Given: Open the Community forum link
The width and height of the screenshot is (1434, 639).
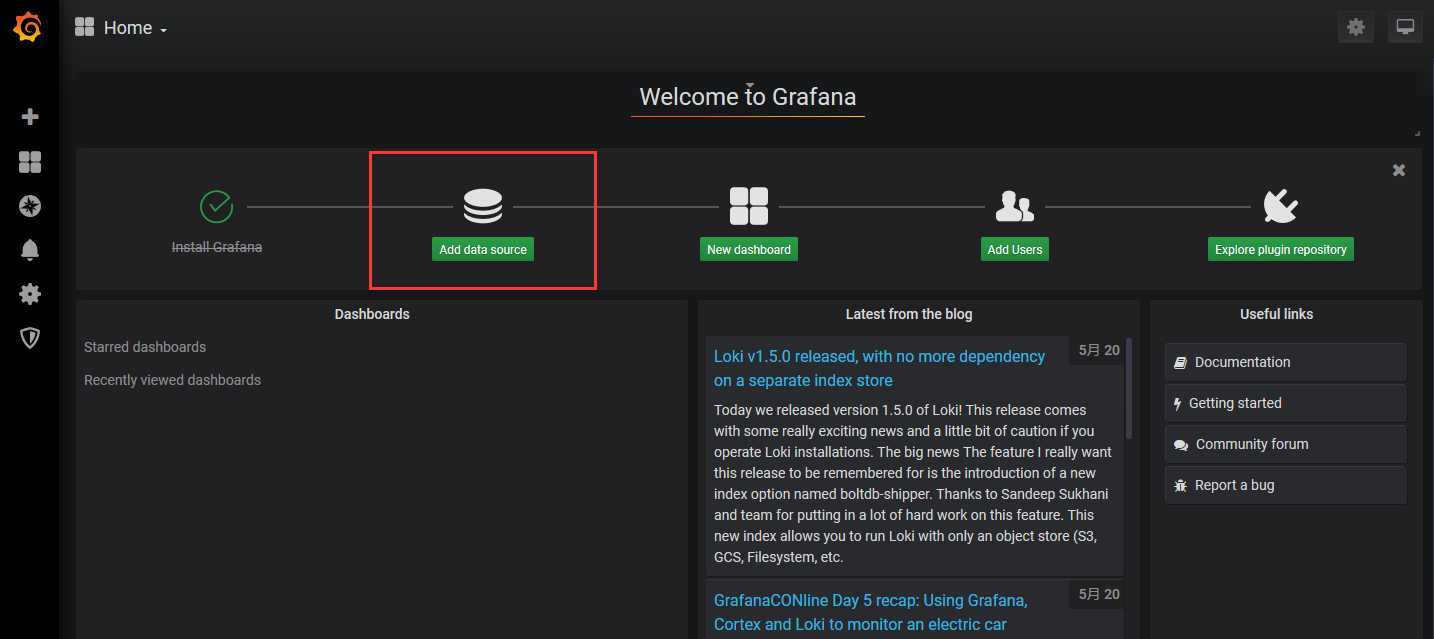Looking at the screenshot, I should (x=1285, y=444).
